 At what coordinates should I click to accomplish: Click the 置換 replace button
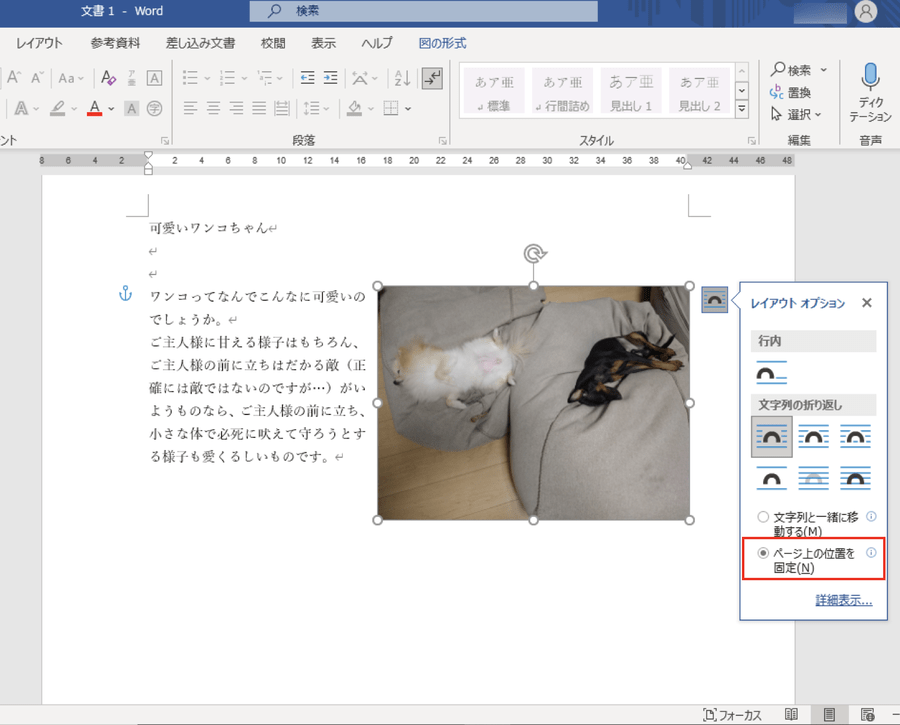point(791,92)
